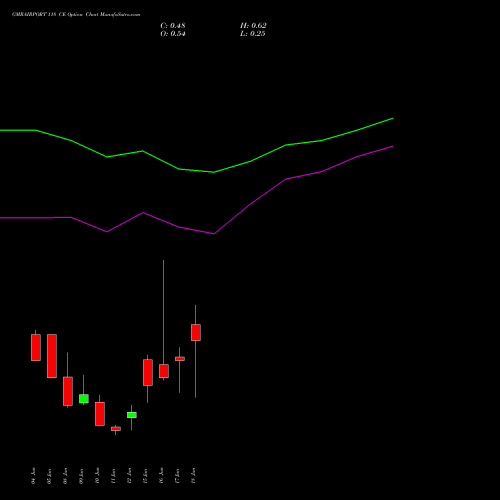Image resolution: width=500 pixels, height=500 pixels.
Task: Click the high value H: 0.62
Action: click(253, 26)
